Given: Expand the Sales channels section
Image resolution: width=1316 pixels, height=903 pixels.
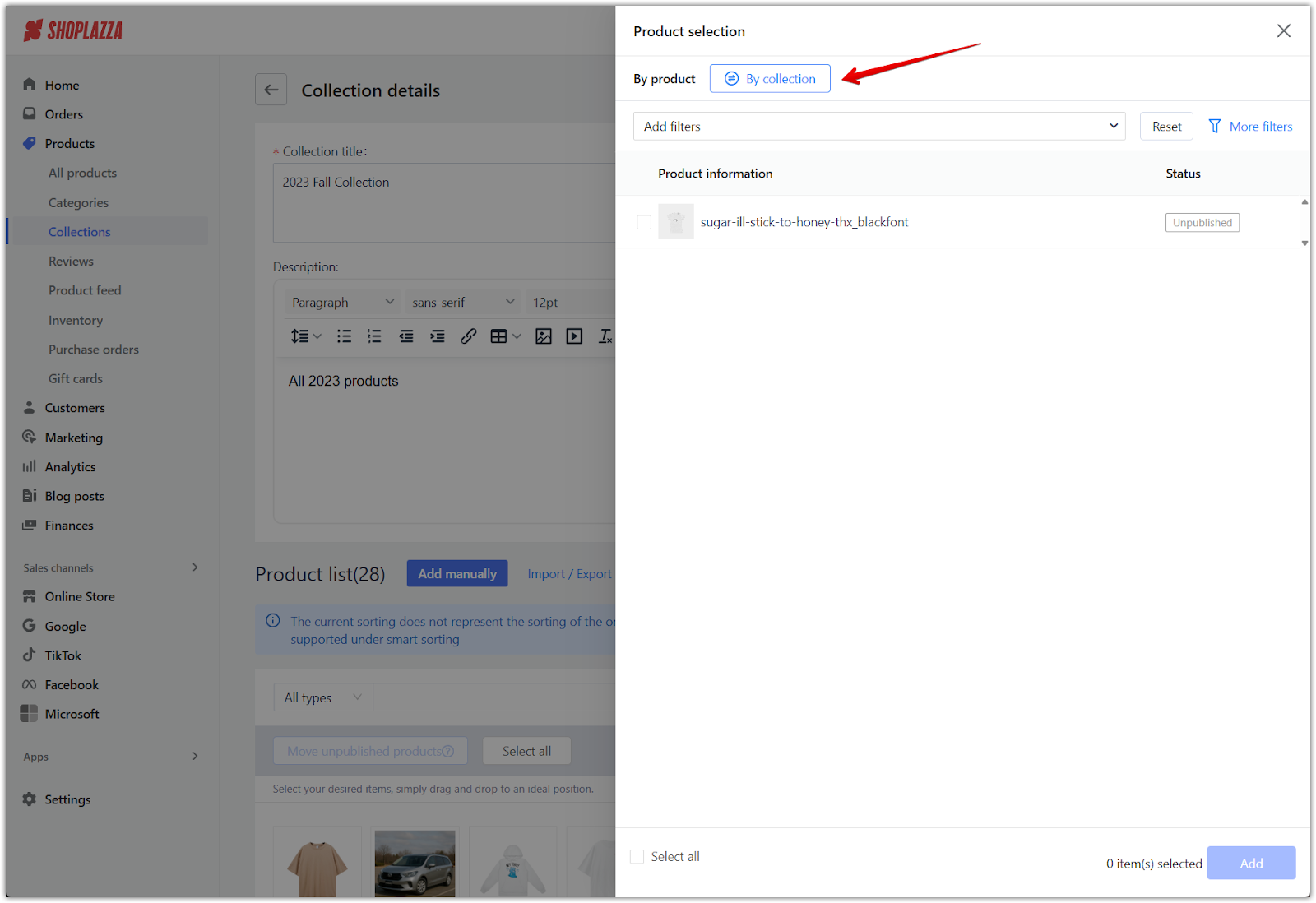Looking at the screenshot, I should [x=195, y=567].
